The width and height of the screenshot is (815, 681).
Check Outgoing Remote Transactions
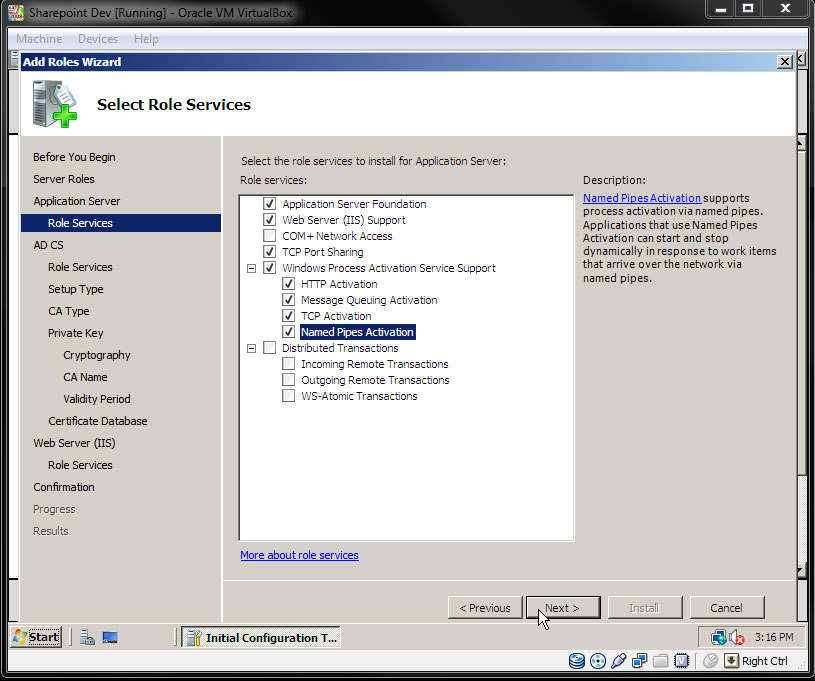tap(288, 380)
